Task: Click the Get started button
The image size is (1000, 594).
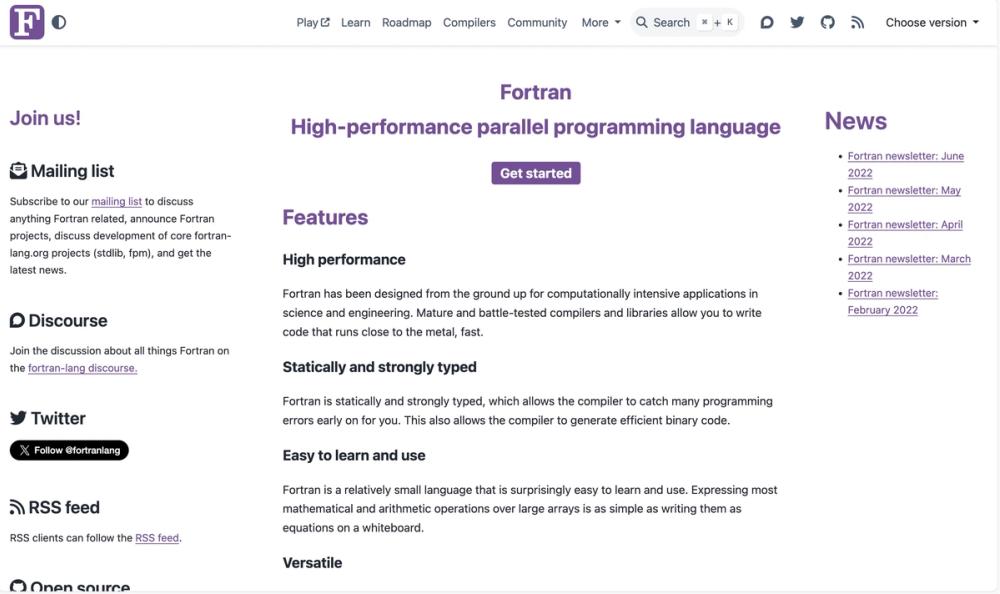Action: [536, 173]
